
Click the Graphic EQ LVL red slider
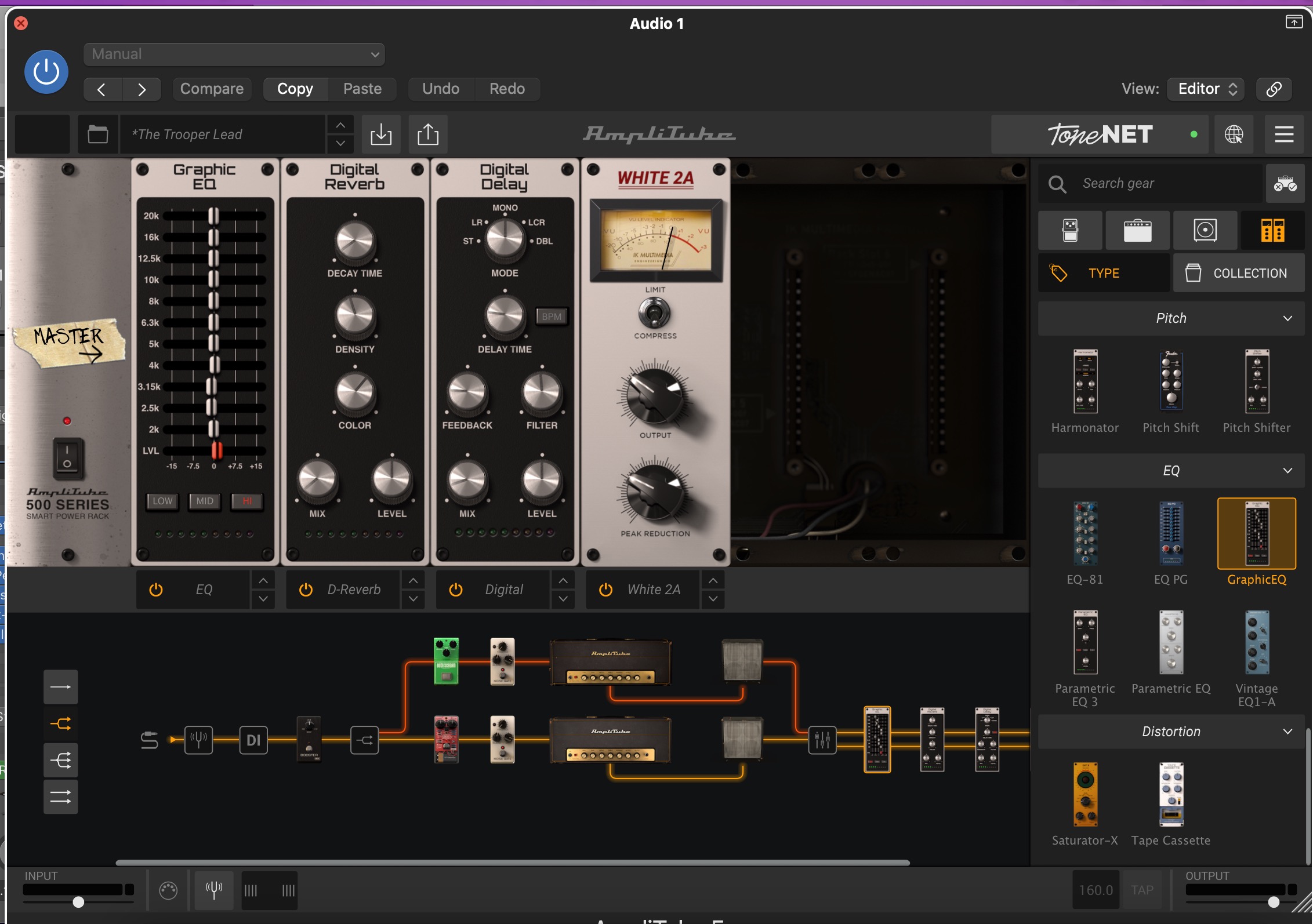tap(217, 450)
